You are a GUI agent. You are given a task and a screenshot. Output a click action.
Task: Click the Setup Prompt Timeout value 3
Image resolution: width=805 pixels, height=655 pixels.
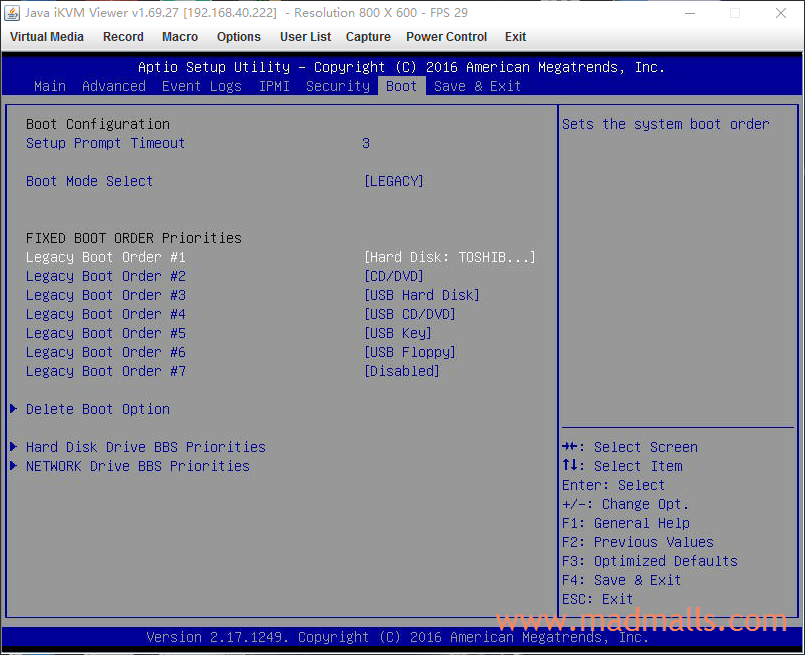pos(366,143)
